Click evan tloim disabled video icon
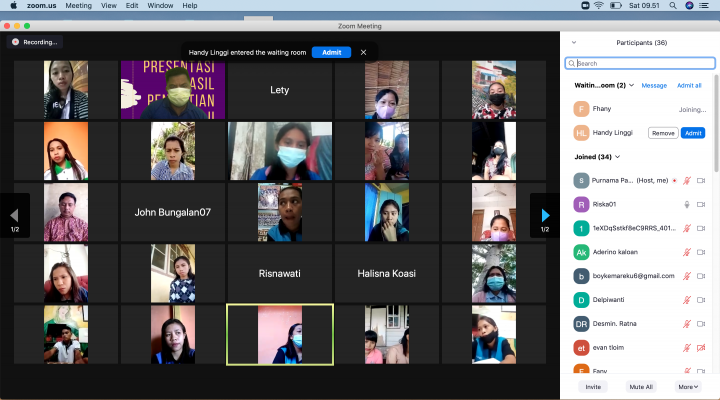The width and height of the screenshot is (720, 400). click(x=701, y=348)
